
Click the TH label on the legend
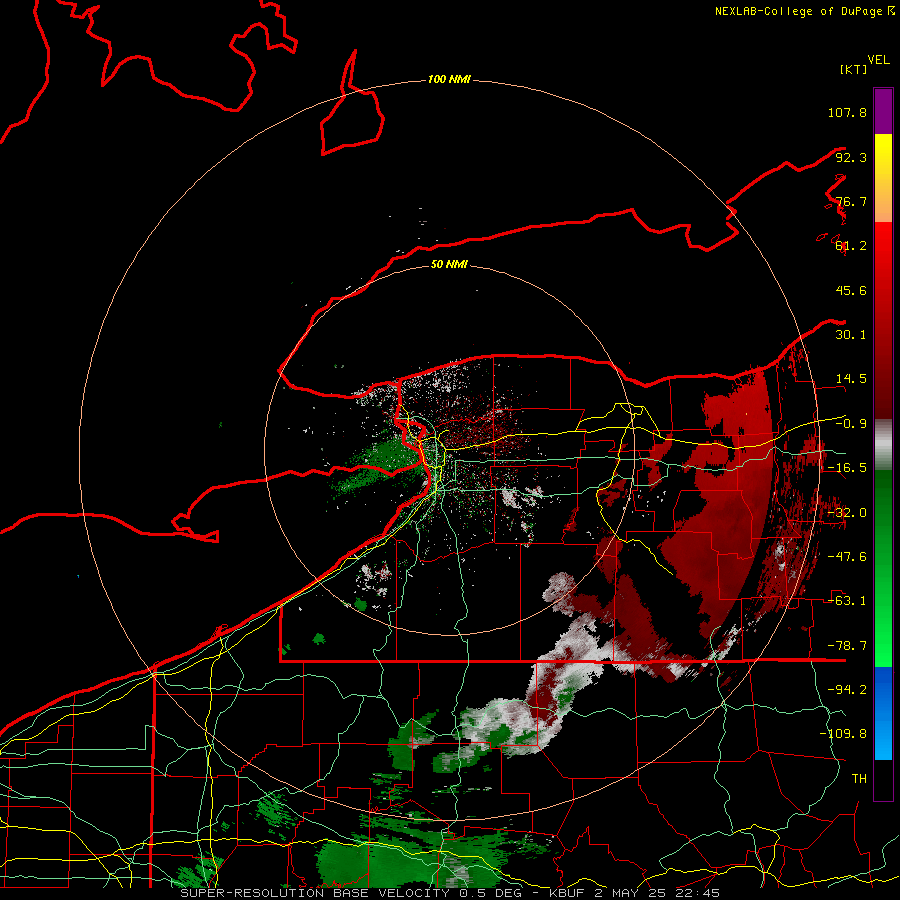pyautogui.click(x=859, y=779)
